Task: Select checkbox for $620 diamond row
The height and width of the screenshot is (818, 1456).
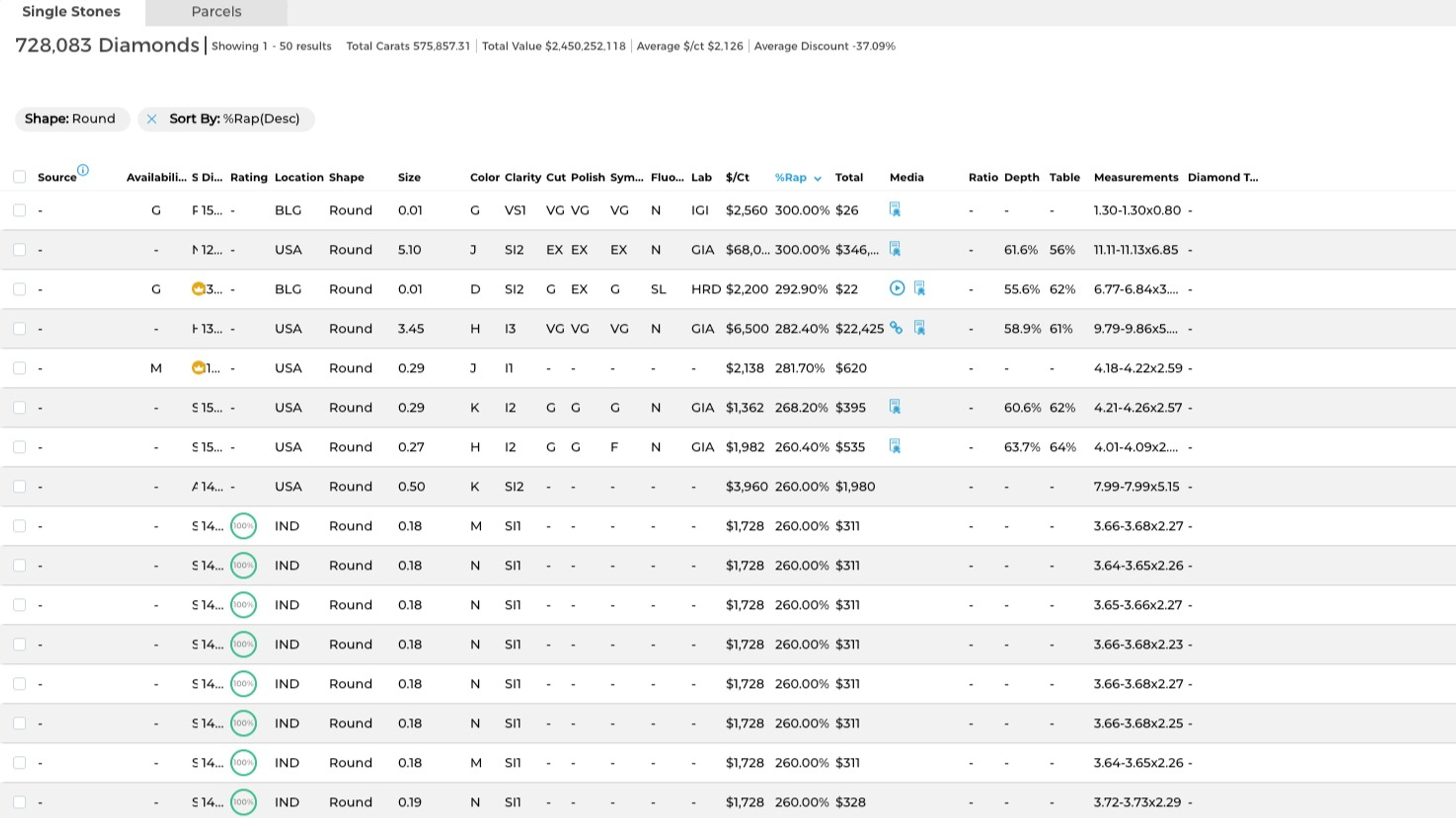Action: (x=19, y=368)
